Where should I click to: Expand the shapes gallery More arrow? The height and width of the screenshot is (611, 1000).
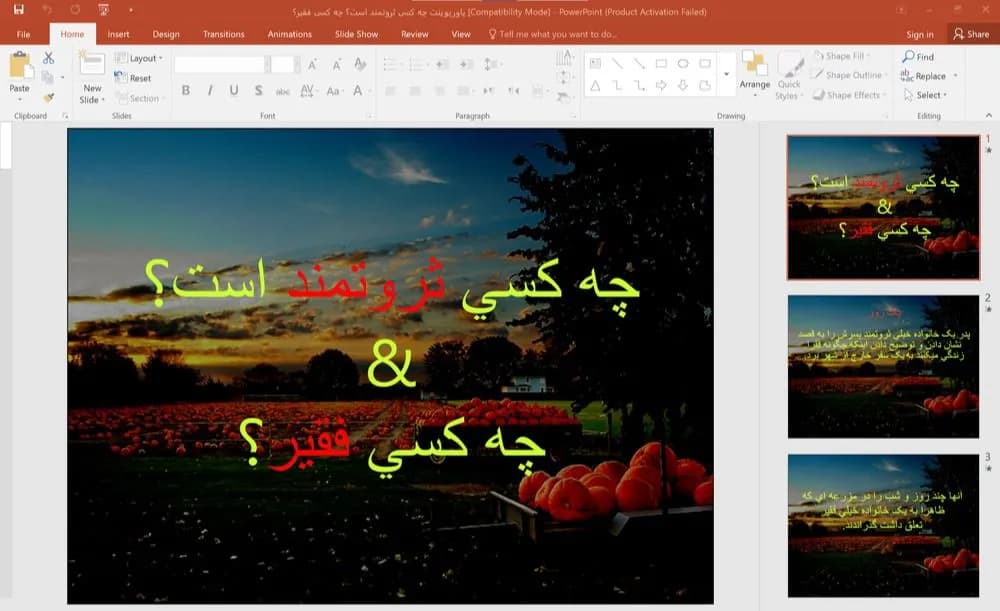click(726, 75)
